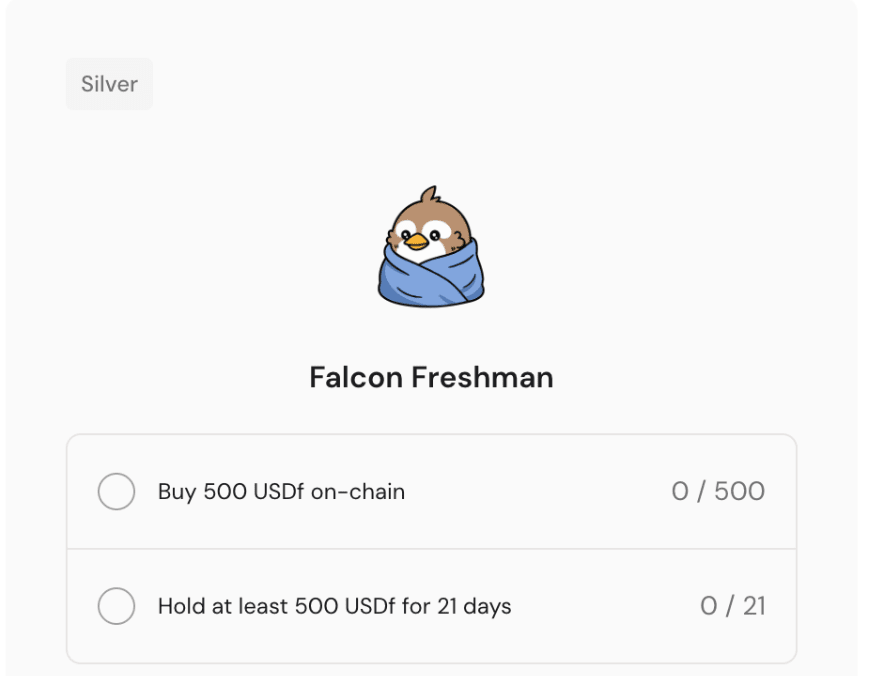Image resolution: width=875 pixels, height=676 pixels.
Task: Toggle the Hold at least 500 USDf circle
Action: click(116, 606)
